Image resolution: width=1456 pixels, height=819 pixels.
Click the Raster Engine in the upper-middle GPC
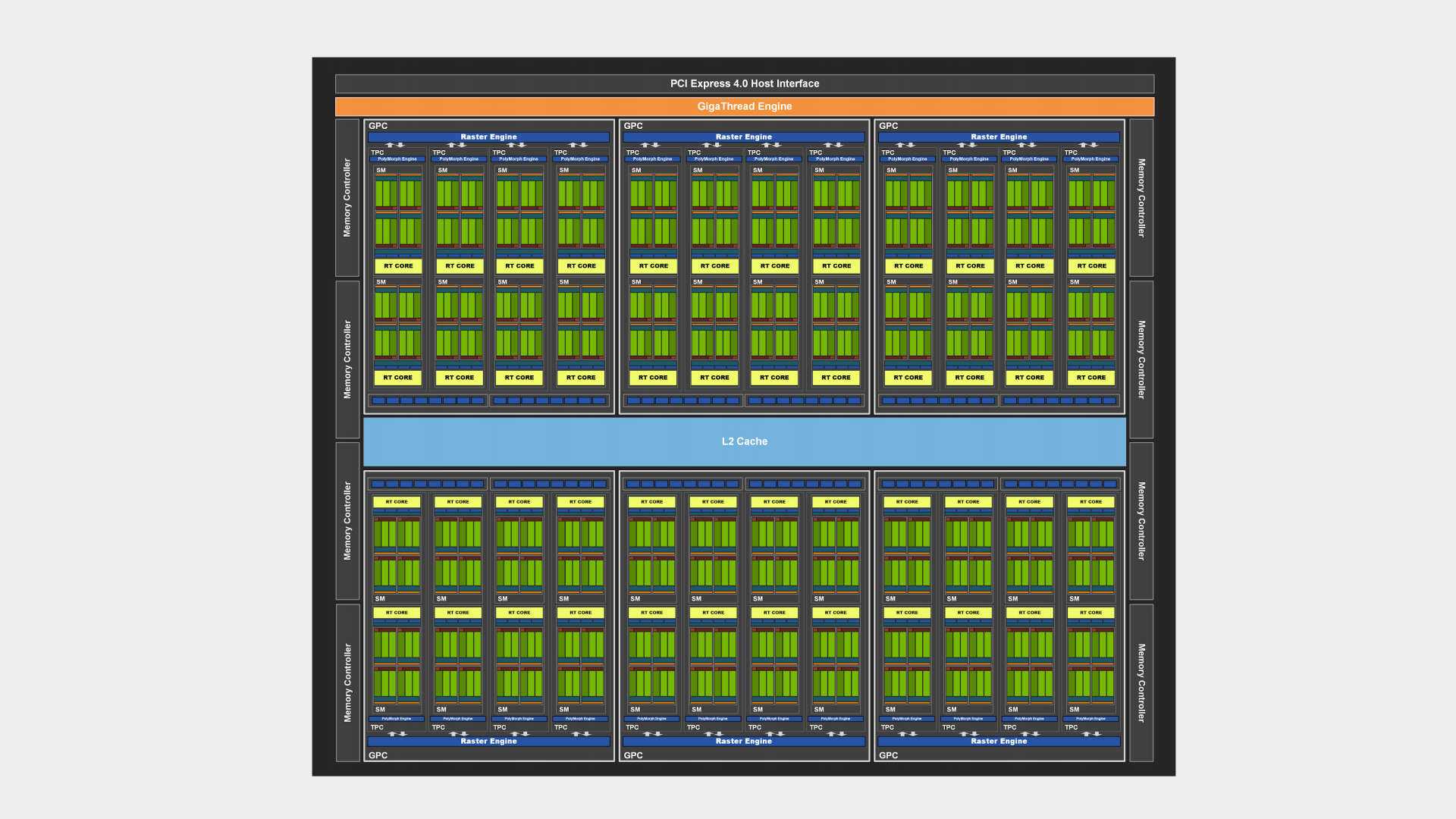743,137
